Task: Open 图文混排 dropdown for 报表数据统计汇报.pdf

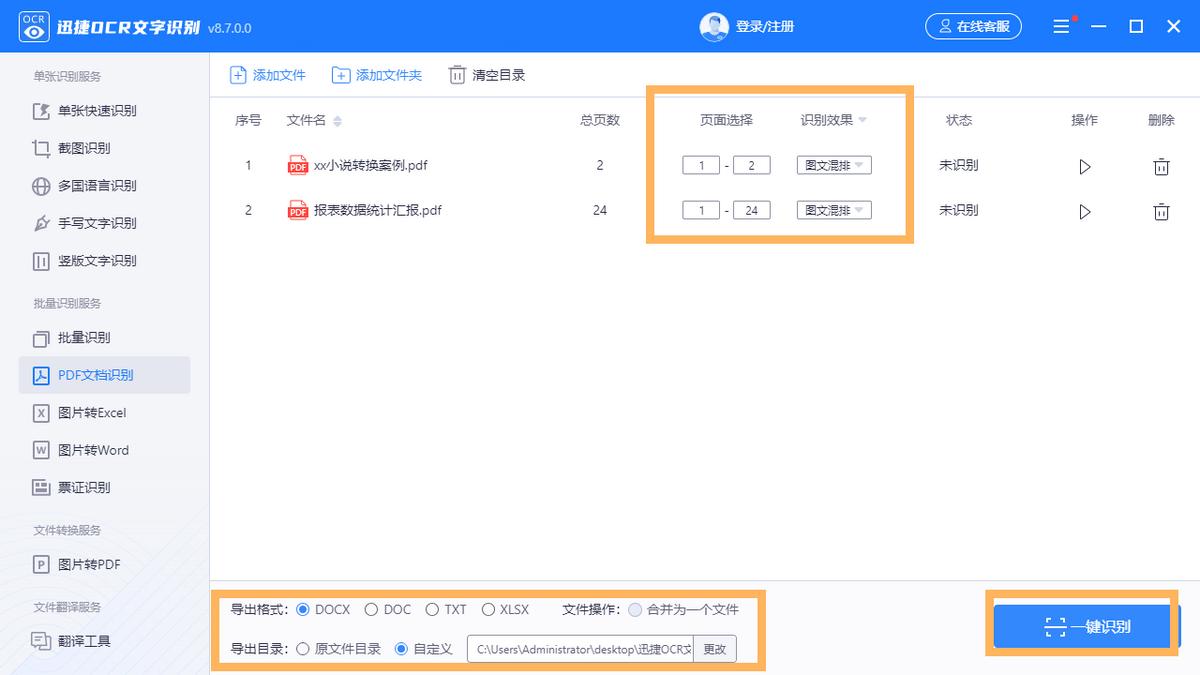Action: [833, 210]
